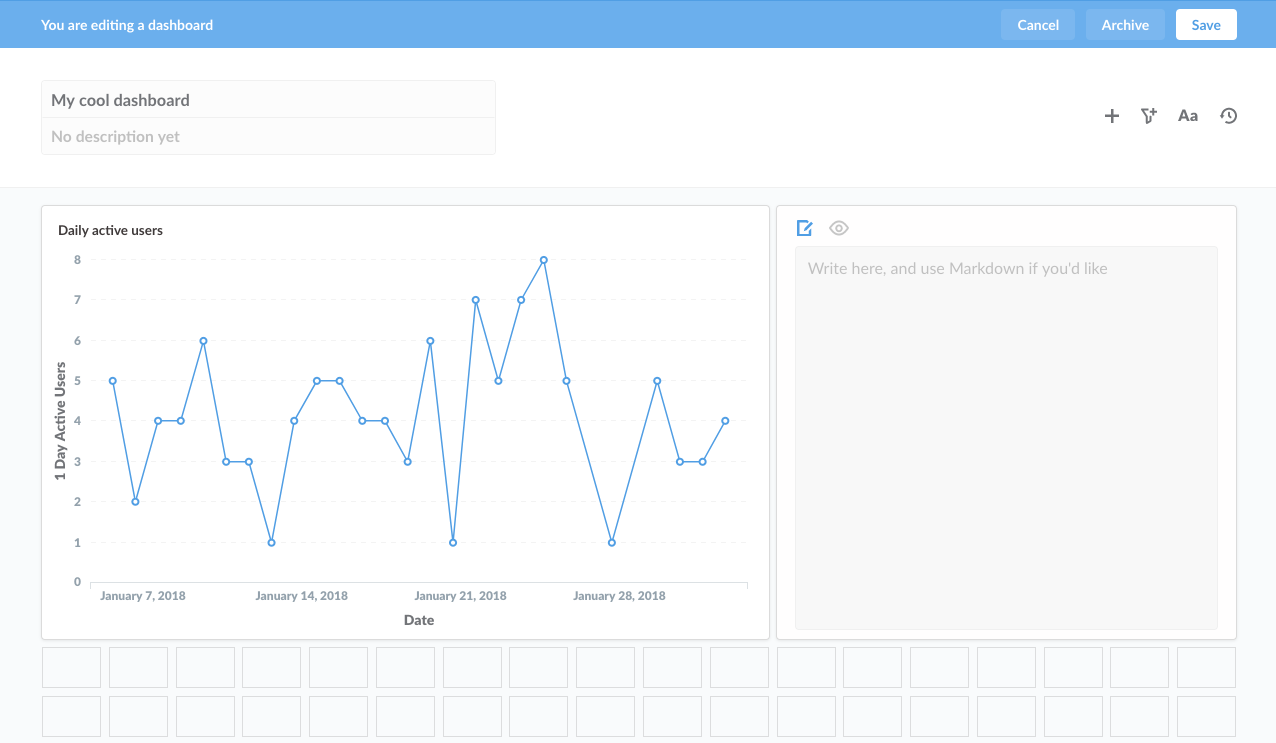Click the My cool dashboard title field

[268, 100]
